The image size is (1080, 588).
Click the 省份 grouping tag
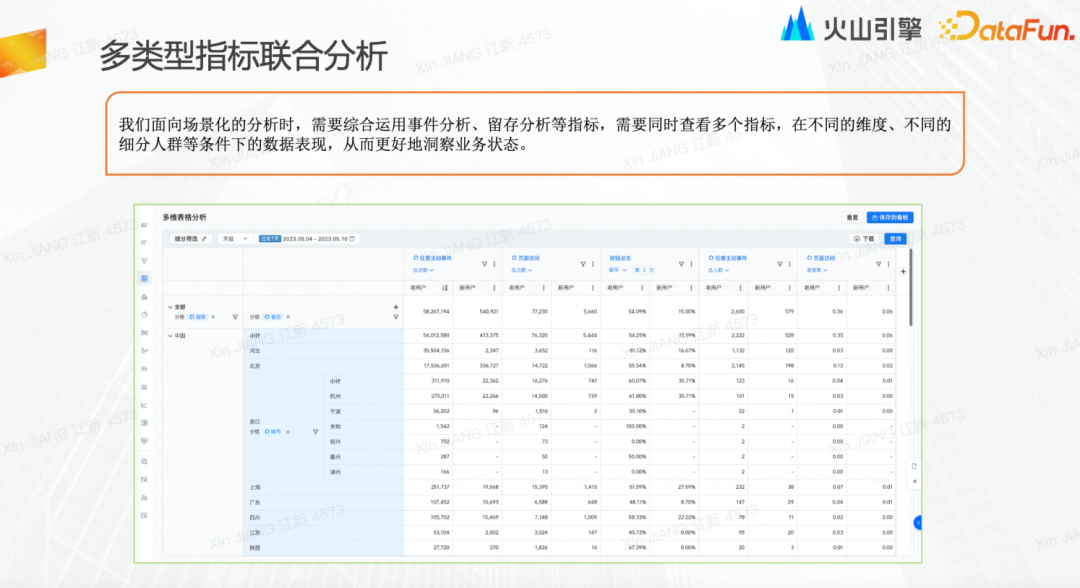[x=273, y=317]
